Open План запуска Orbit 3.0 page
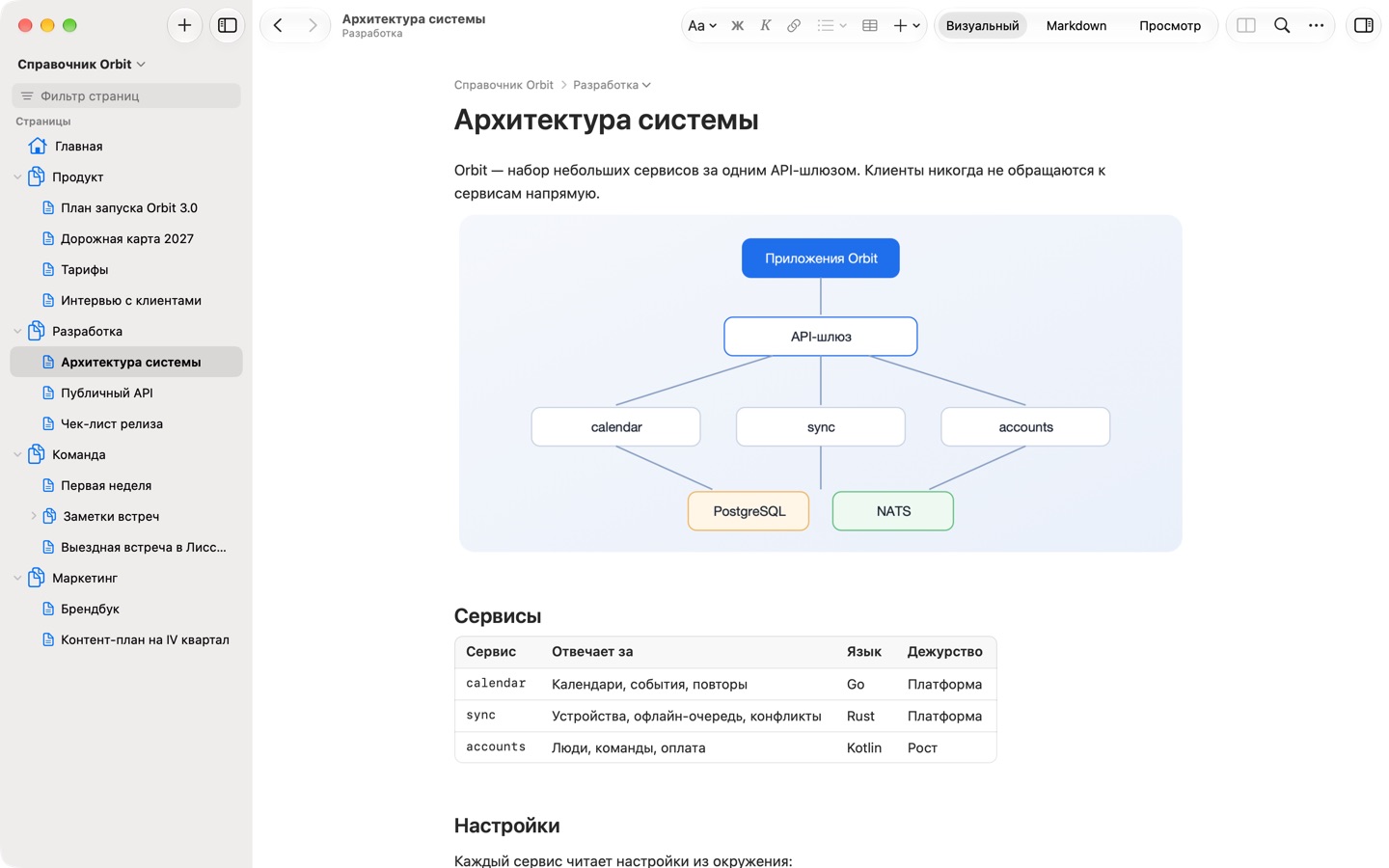This screenshot has width=1389, height=868. click(126, 207)
